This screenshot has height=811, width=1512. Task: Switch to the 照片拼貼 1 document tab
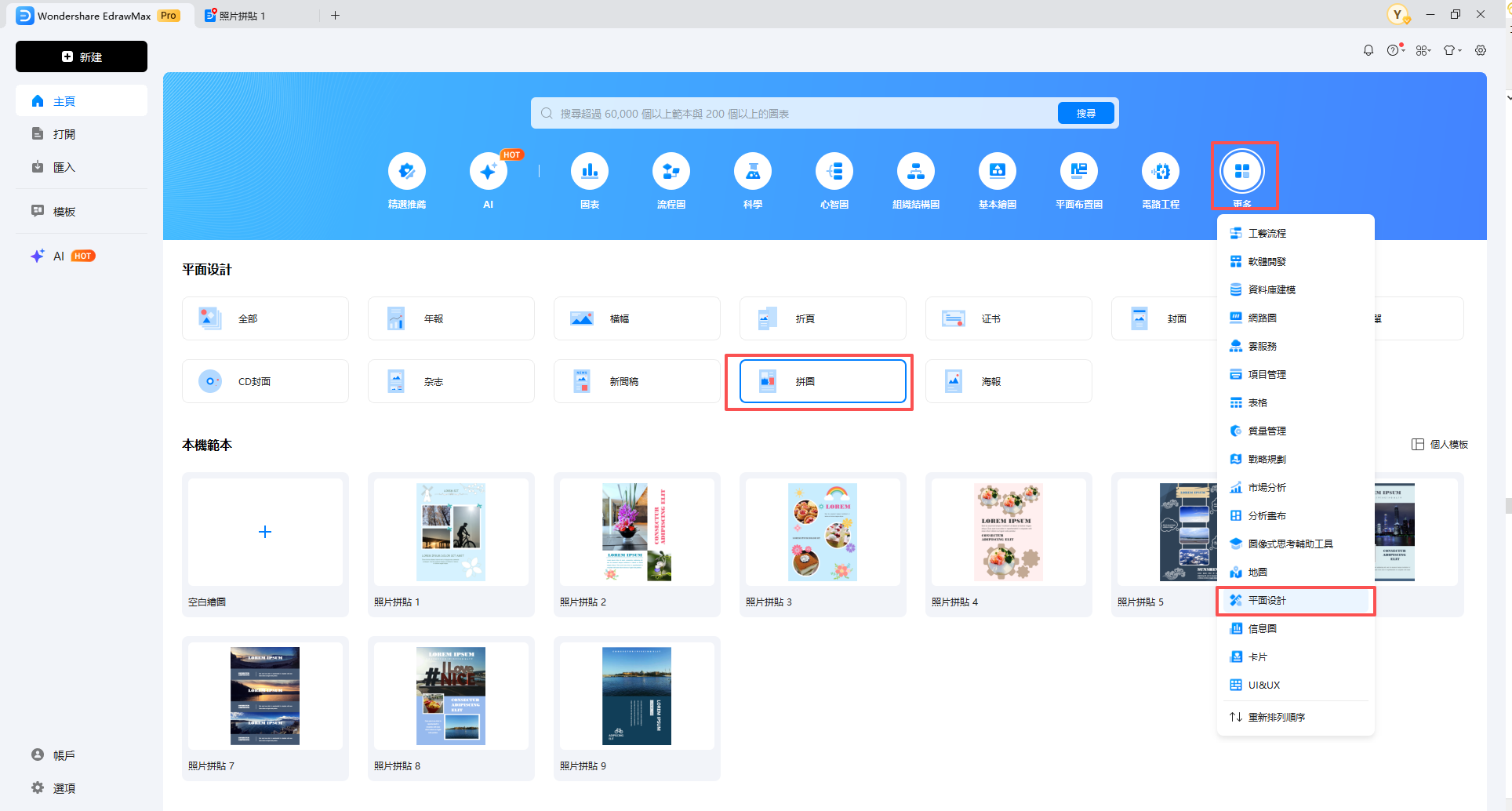[x=242, y=16]
